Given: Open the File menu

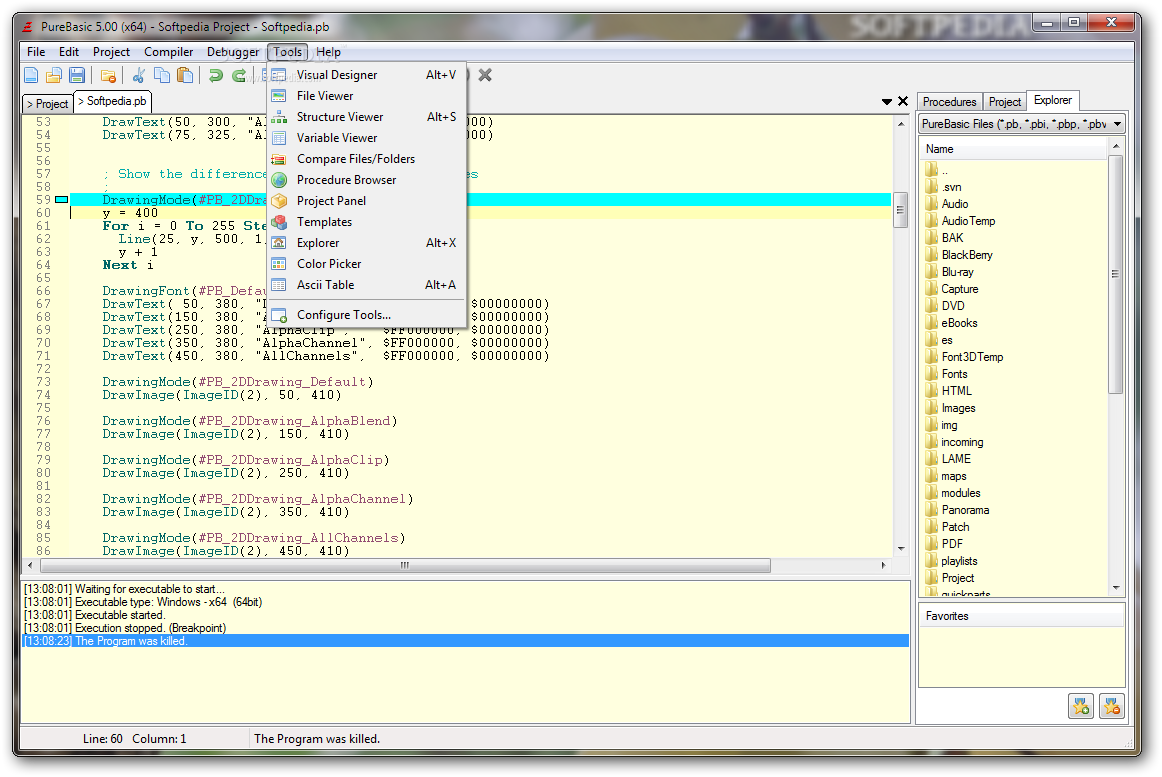Looking at the screenshot, I should [x=36, y=52].
